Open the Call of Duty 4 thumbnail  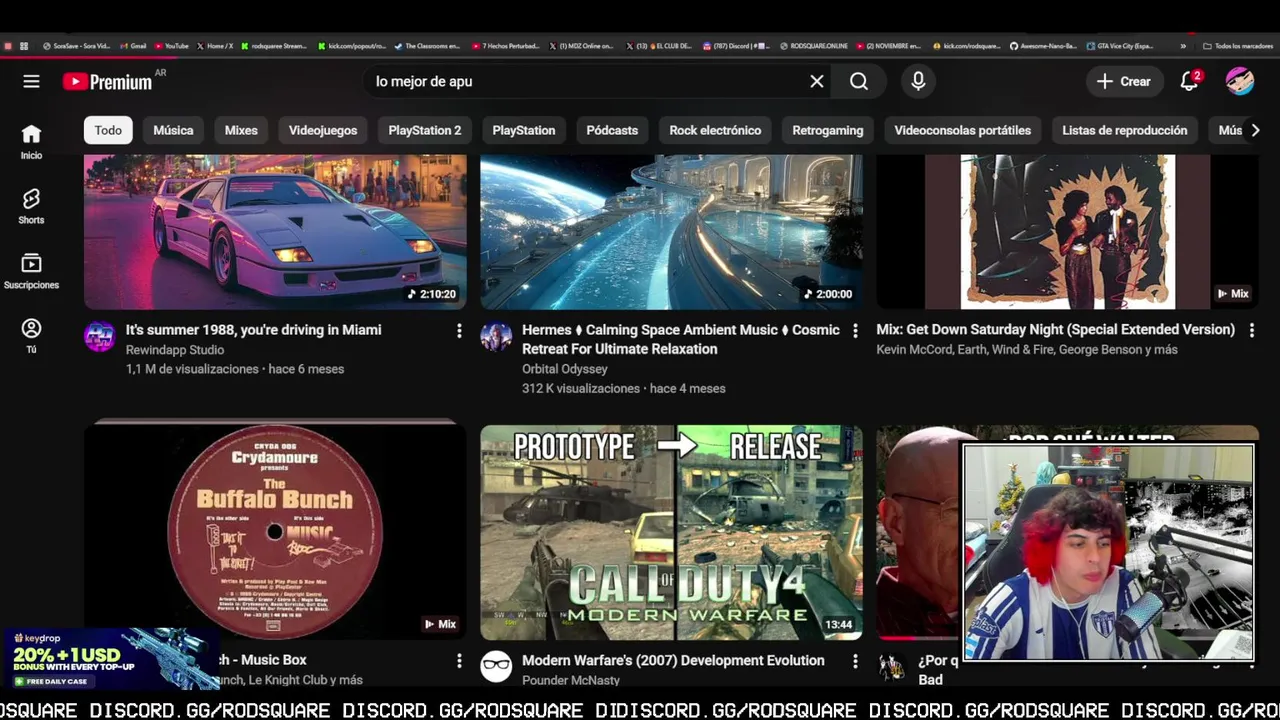[x=671, y=532]
